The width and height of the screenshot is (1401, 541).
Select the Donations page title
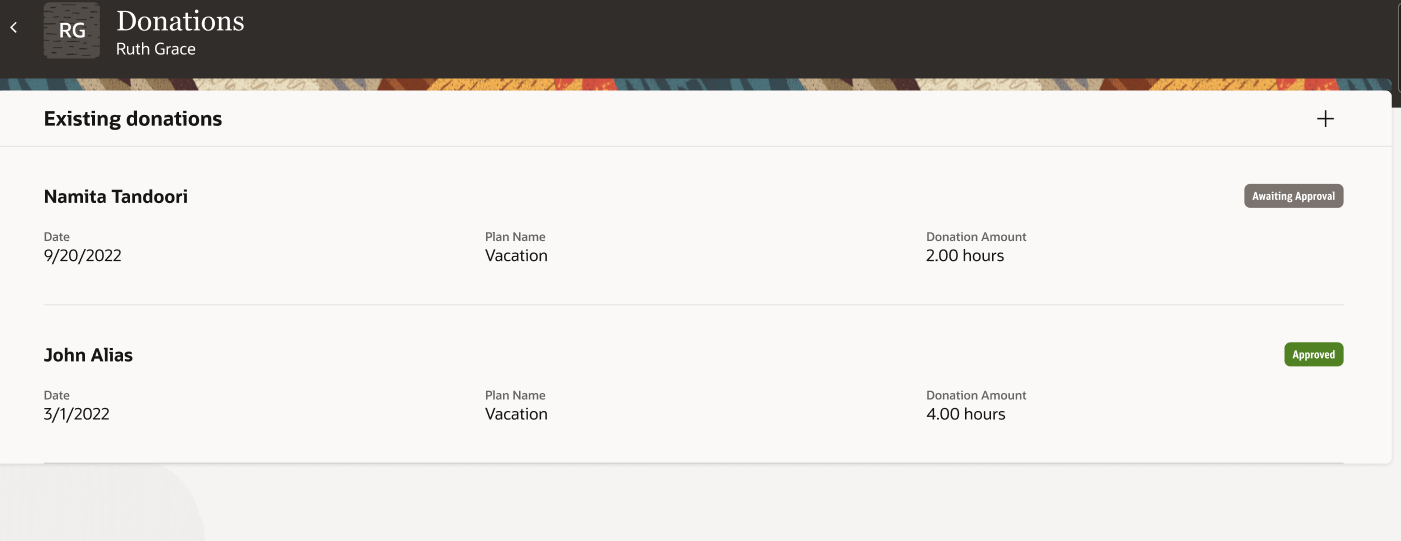pyautogui.click(x=180, y=21)
